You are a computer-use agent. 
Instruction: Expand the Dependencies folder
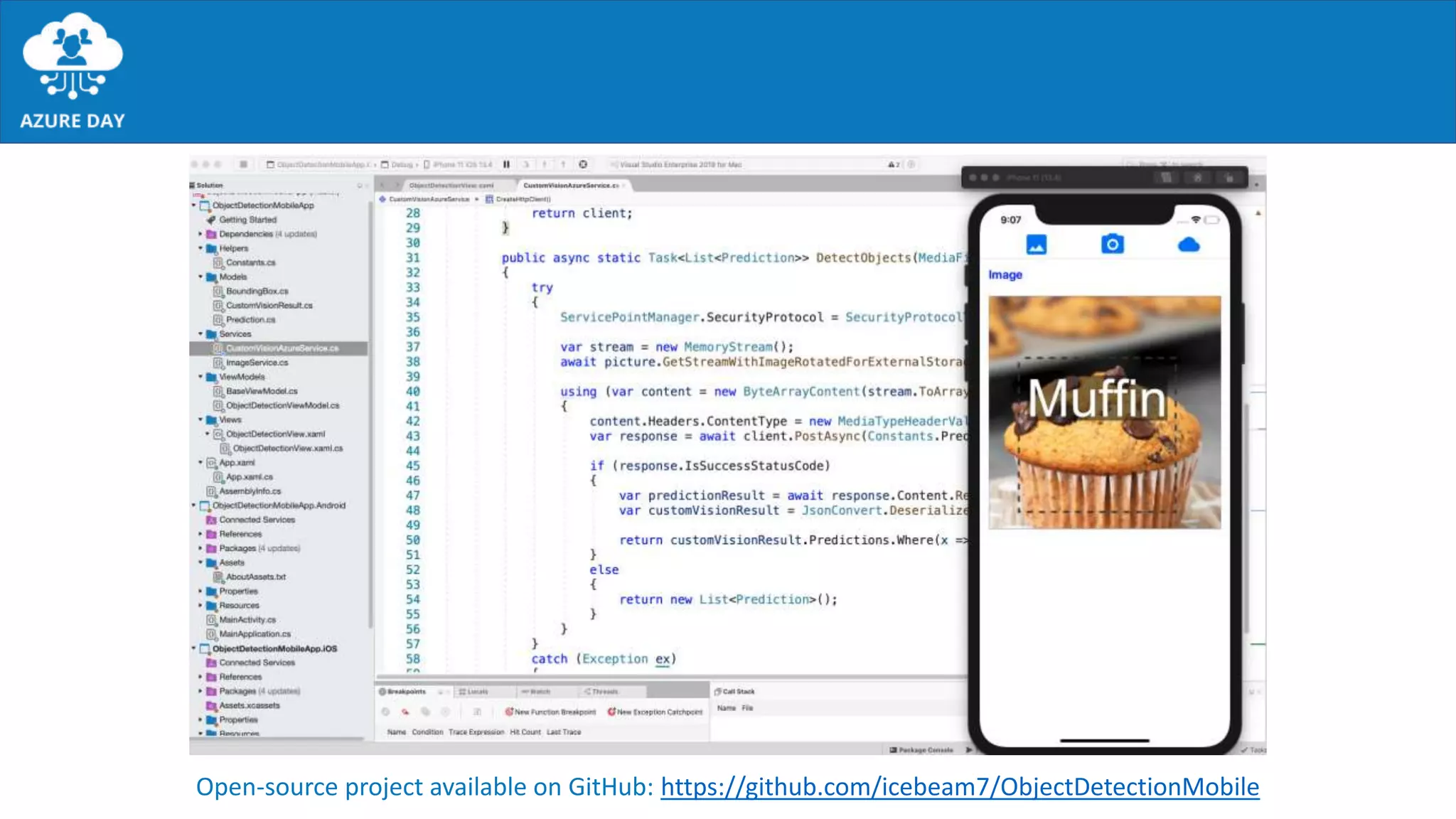(200, 234)
